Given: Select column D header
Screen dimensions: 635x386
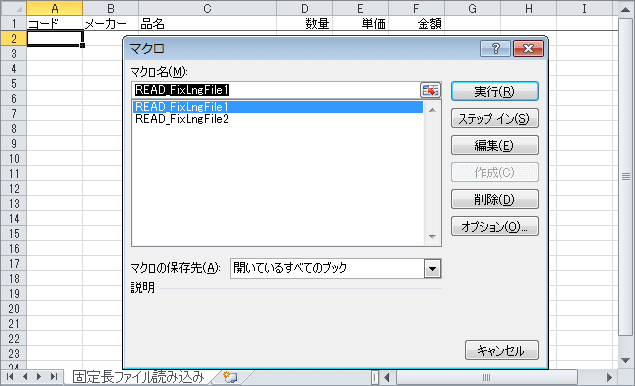Looking at the screenshot, I should (x=305, y=8).
